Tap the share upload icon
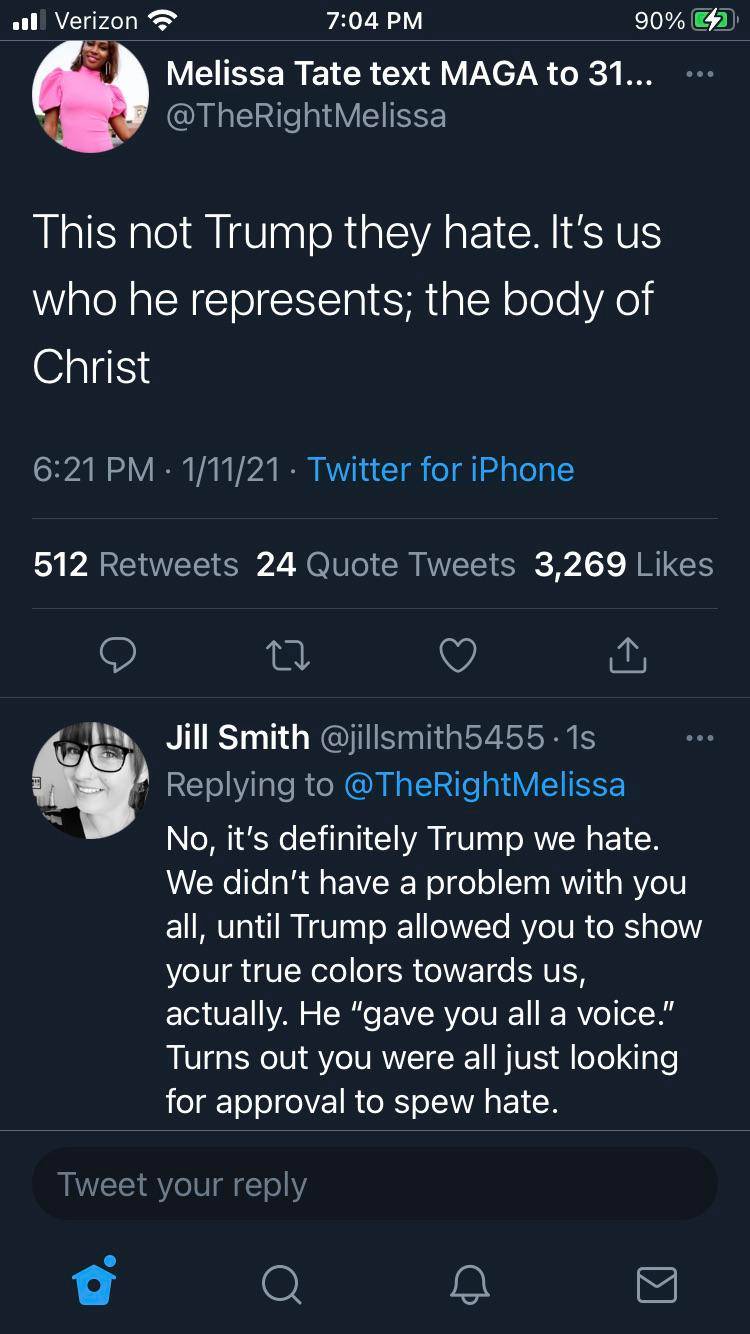Screen dimensions: 750x1334 click(628, 655)
